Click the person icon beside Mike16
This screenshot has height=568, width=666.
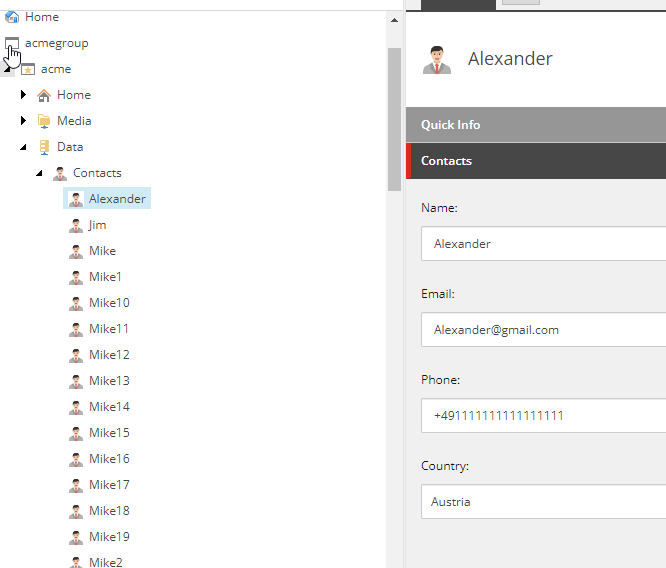[x=76, y=459]
